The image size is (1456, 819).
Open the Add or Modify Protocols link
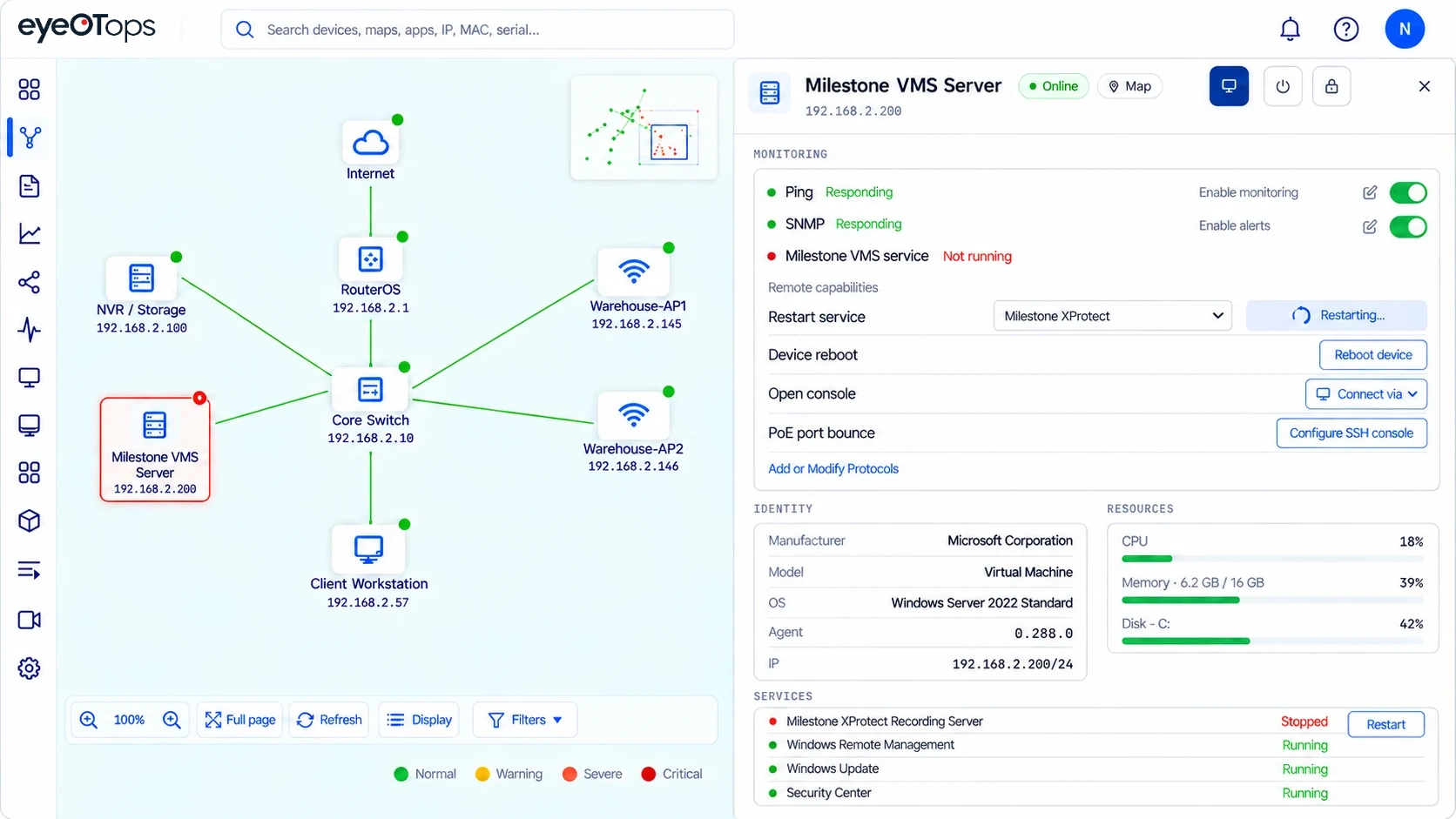pos(833,468)
